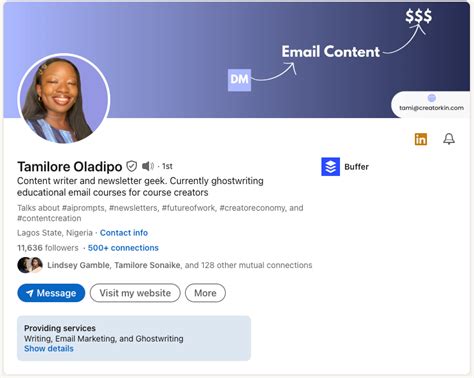The image size is (474, 378).
Task: Open the Contact info link
Action: click(124, 233)
